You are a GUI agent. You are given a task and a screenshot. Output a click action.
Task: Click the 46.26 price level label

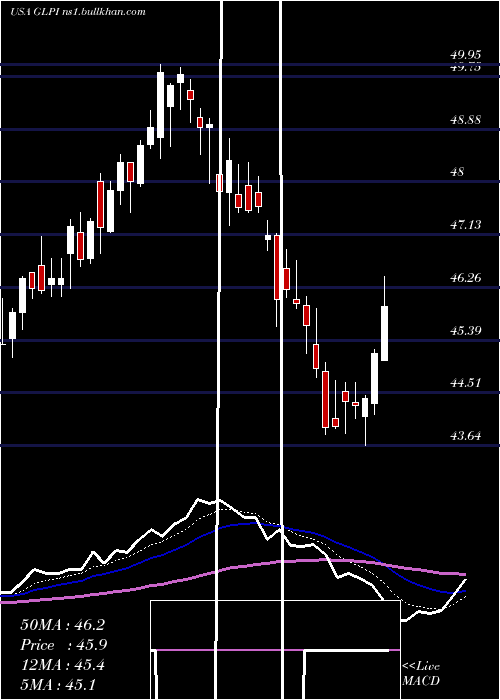tap(466, 278)
